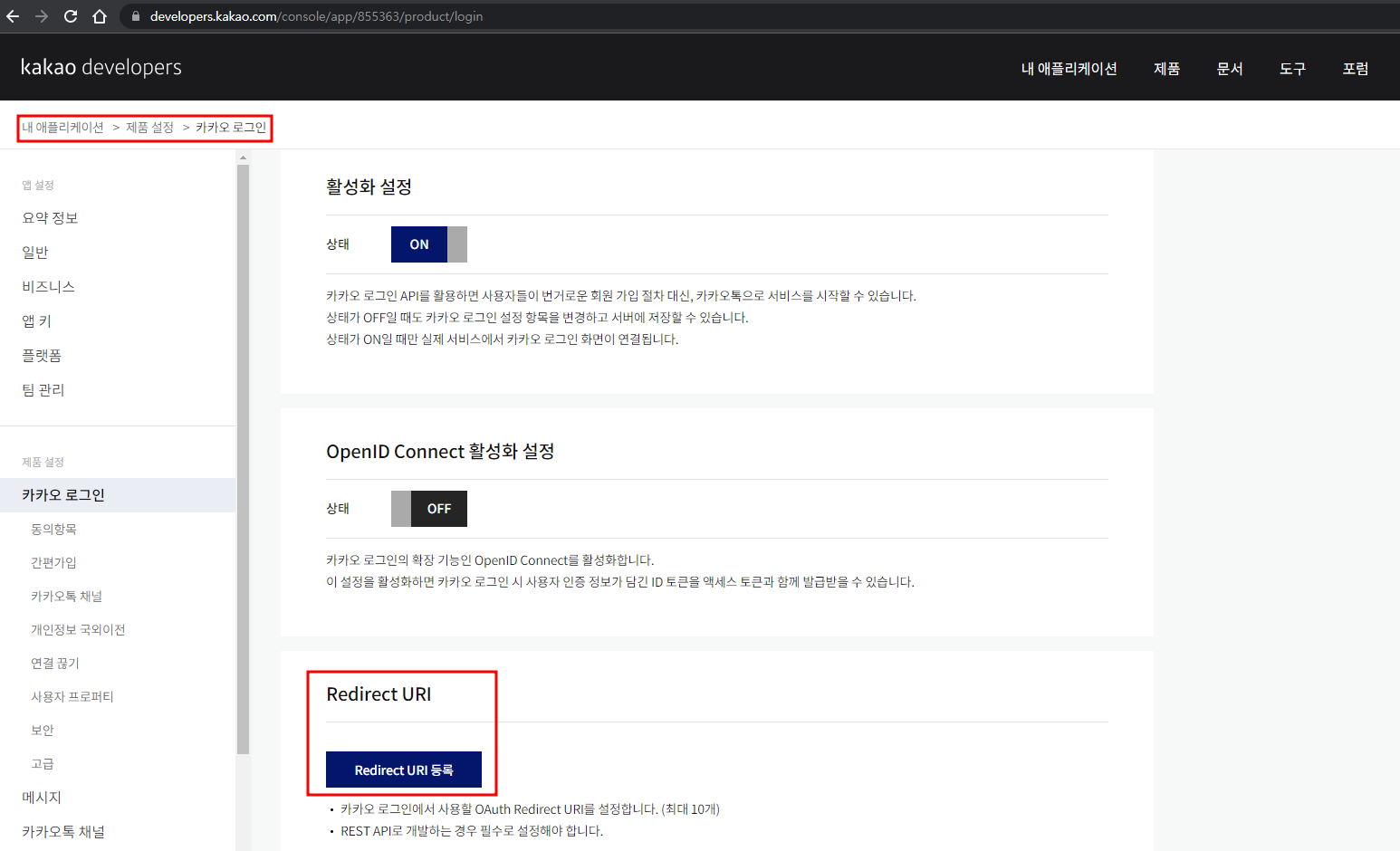
Task: Open bottom 카카오톡 채널 sidebar item
Action: click(x=63, y=832)
